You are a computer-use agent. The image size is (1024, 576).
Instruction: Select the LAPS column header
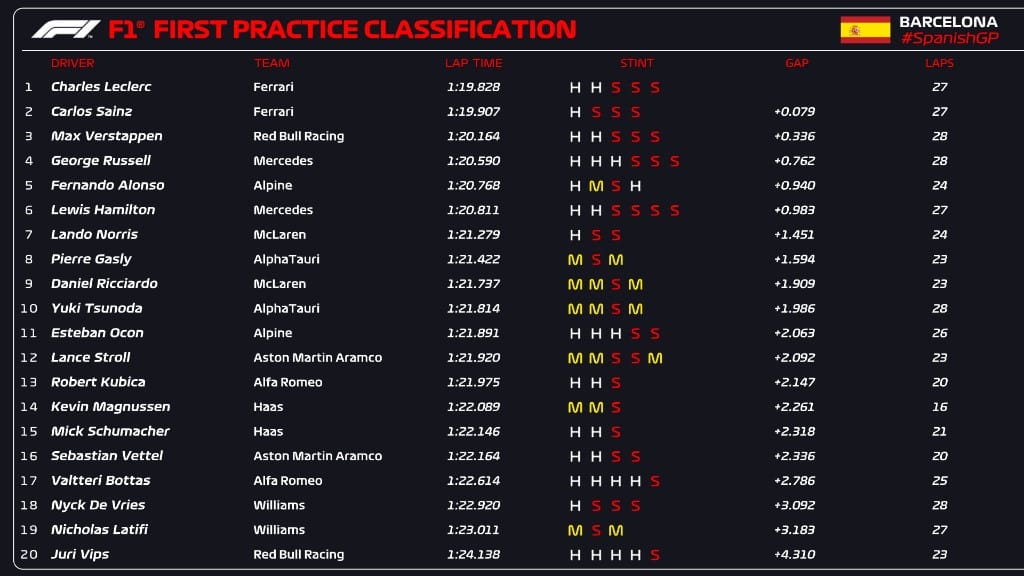tap(939, 63)
